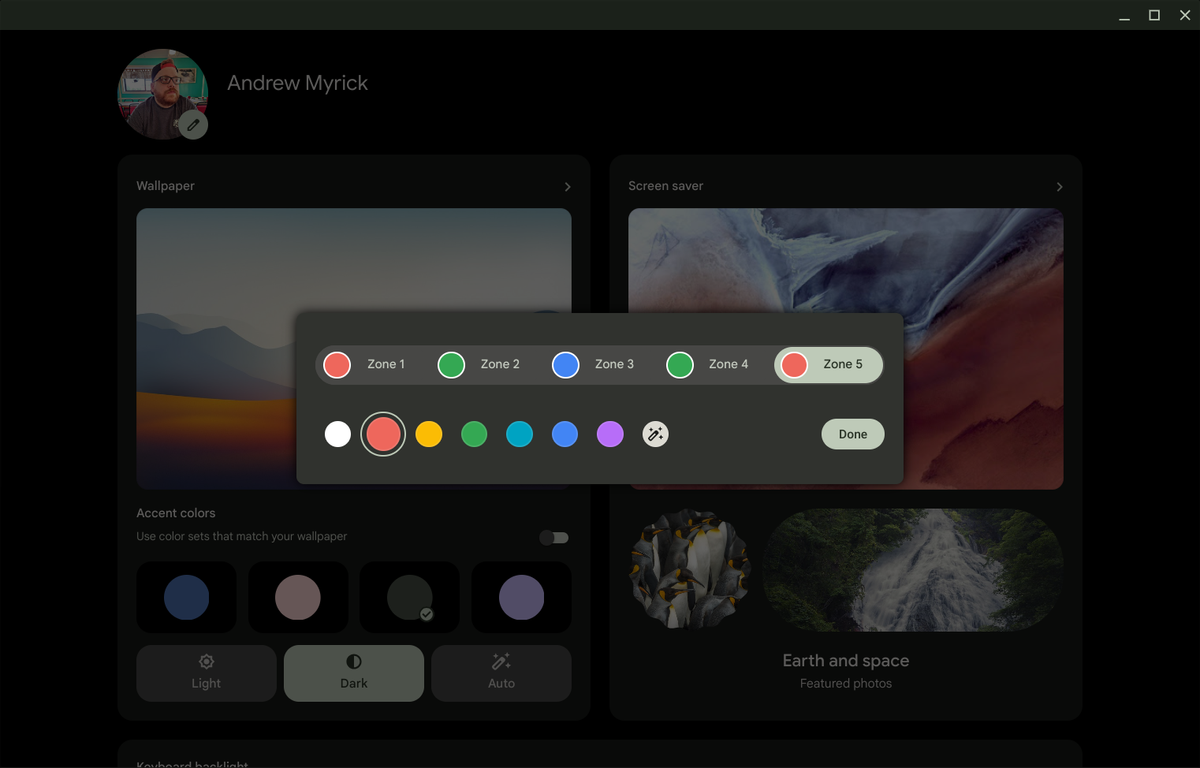The image size is (1200, 768).
Task: Click the blue dot next to Zone 3
Action: pyautogui.click(x=565, y=364)
